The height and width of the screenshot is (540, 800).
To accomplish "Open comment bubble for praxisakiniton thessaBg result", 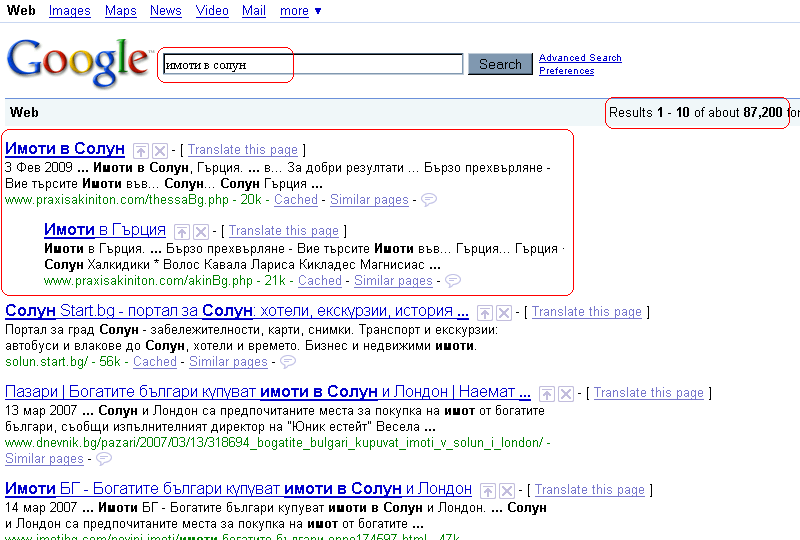I will coord(429,200).
